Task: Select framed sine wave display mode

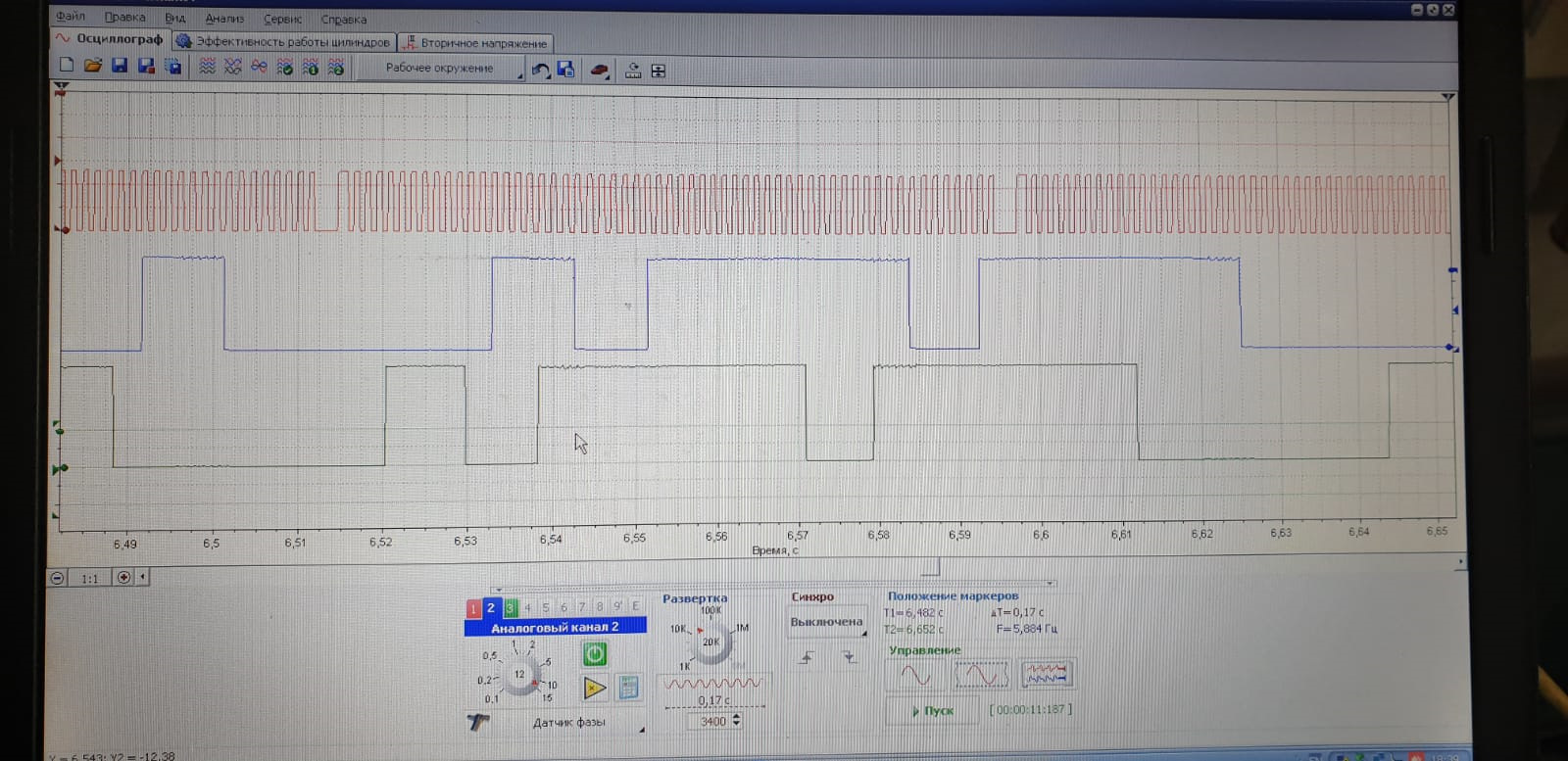Action: click(981, 675)
